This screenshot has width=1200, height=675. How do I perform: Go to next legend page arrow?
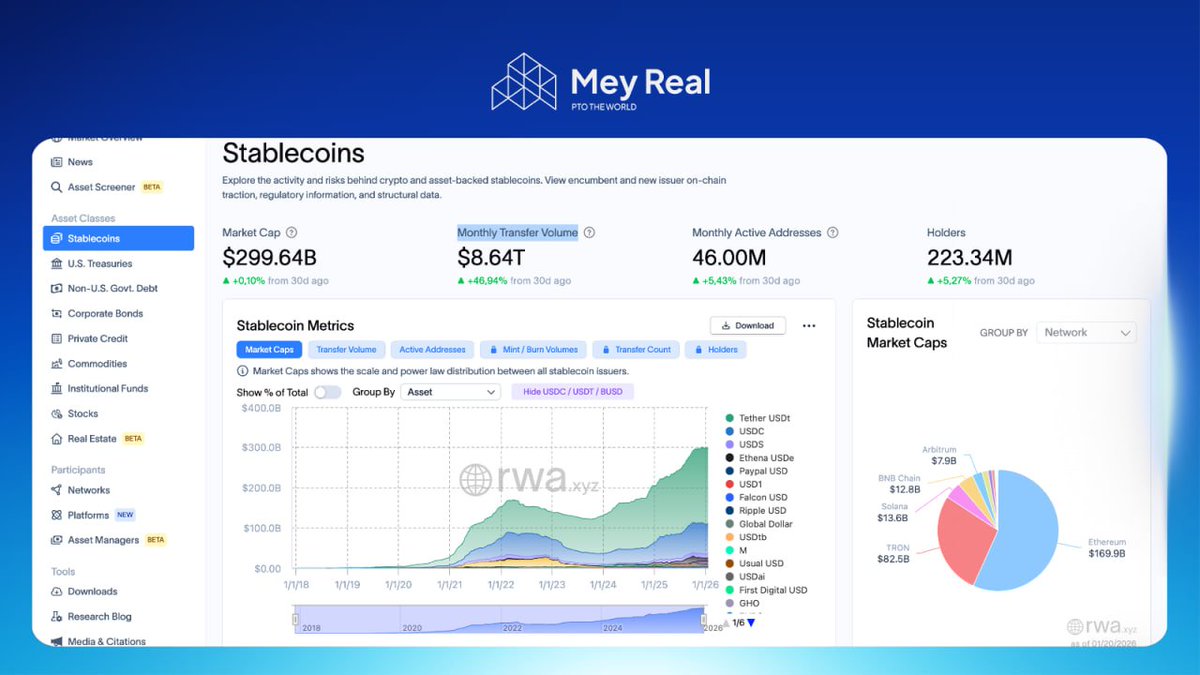(751, 623)
